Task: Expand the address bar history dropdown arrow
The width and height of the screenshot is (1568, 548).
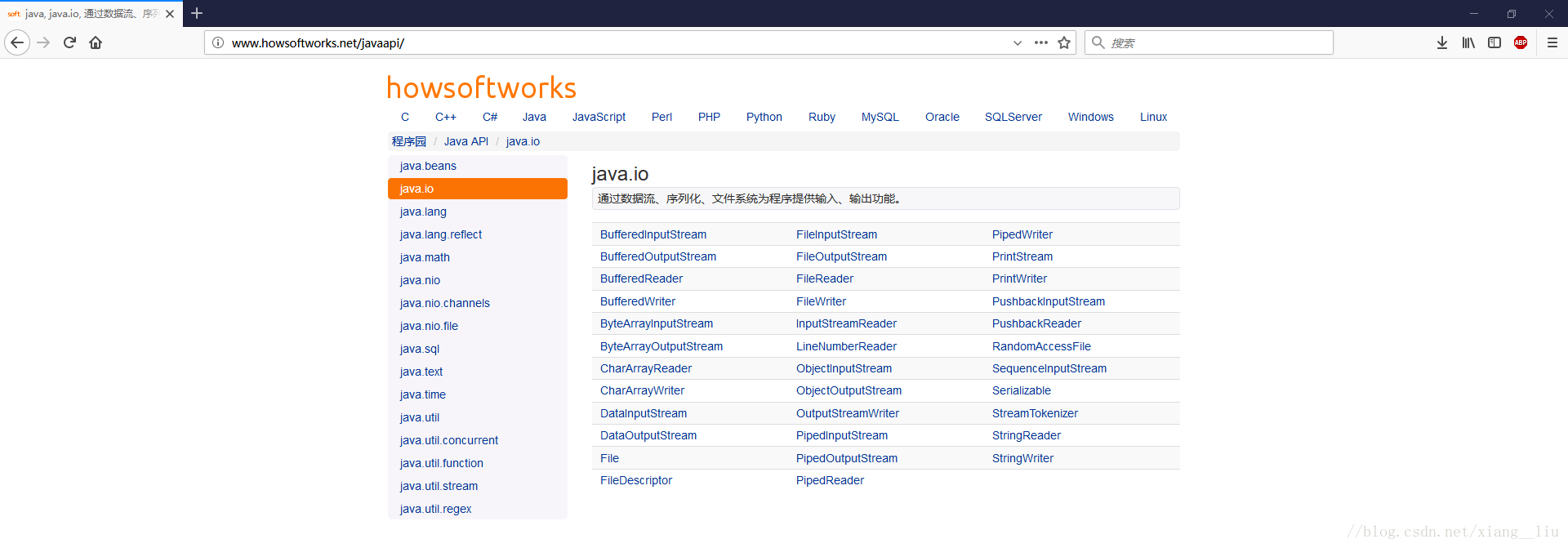Action: [1018, 42]
